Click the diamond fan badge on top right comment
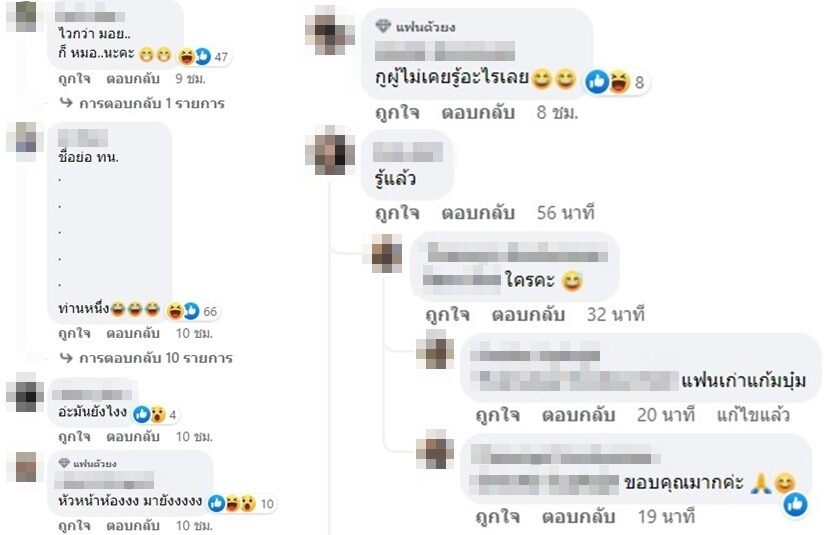834x535 pixels. 383,26
